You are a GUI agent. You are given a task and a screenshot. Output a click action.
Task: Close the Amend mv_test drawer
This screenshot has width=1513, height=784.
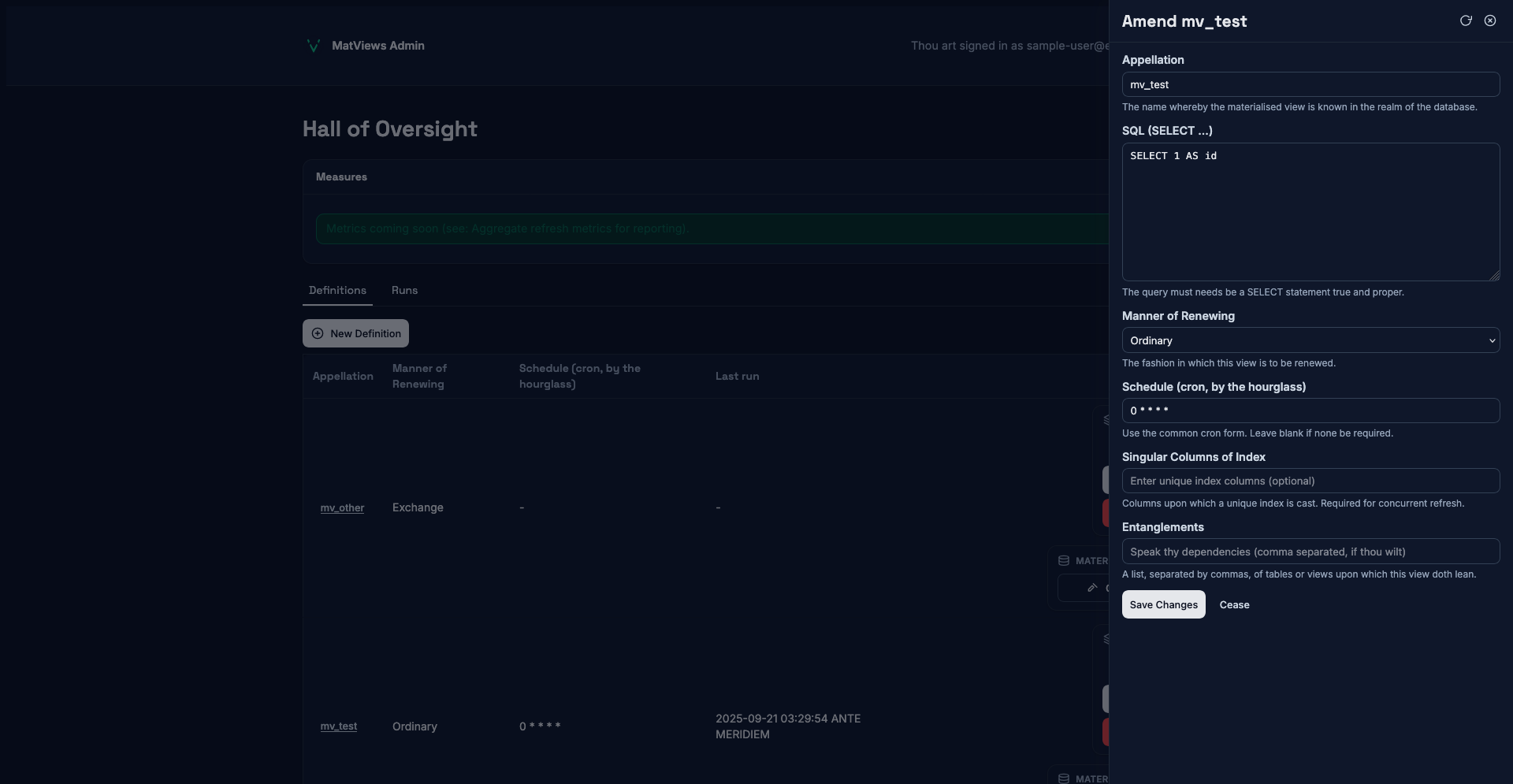click(x=1490, y=20)
